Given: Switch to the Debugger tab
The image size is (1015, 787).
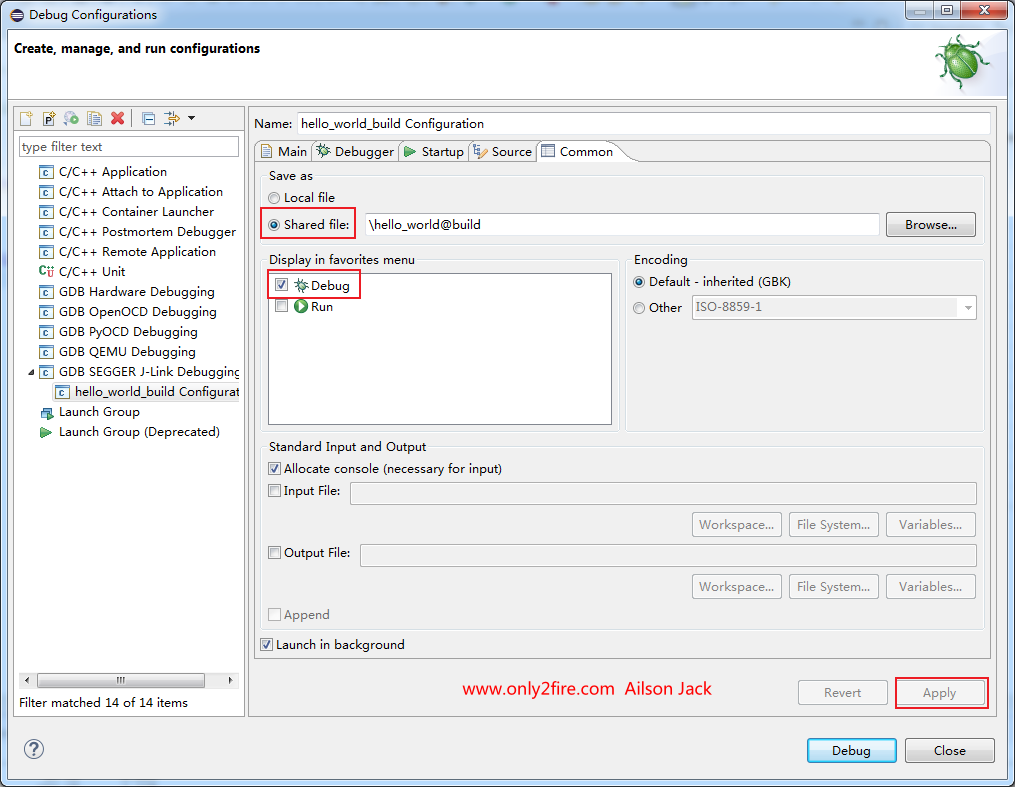Looking at the screenshot, I should [x=355, y=151].
